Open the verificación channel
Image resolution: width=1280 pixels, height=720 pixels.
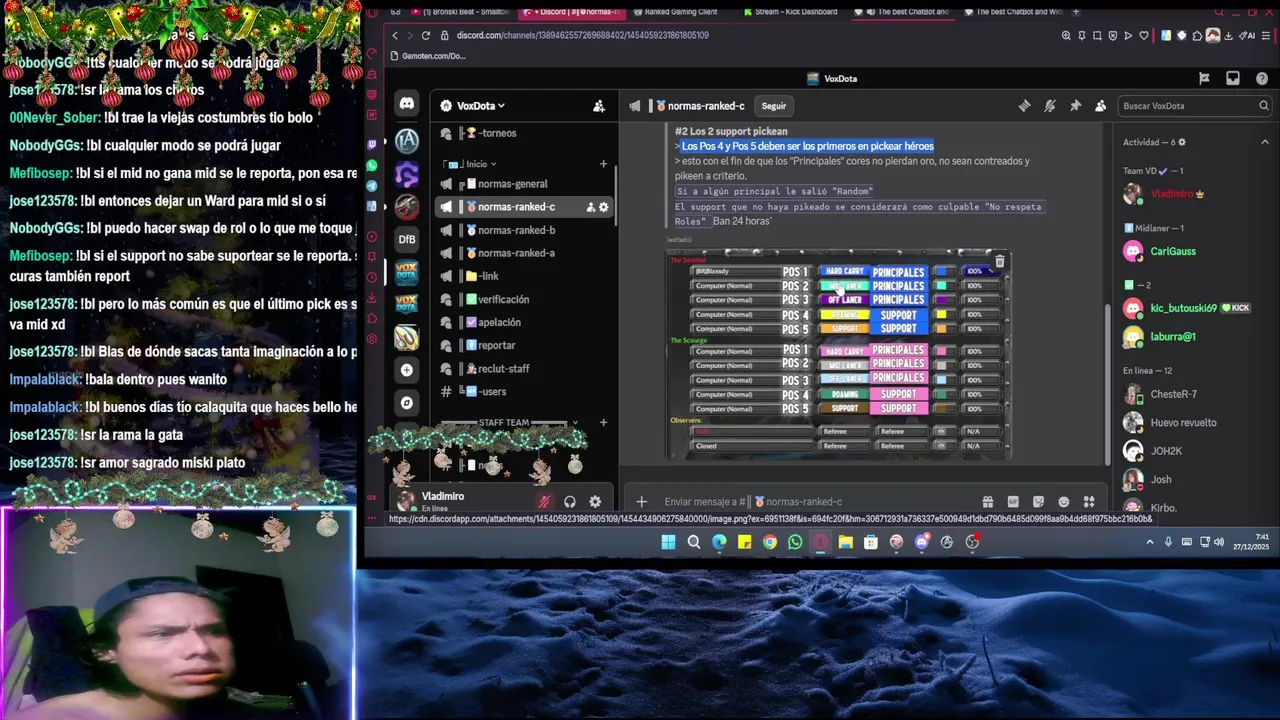tap(526, 299)
